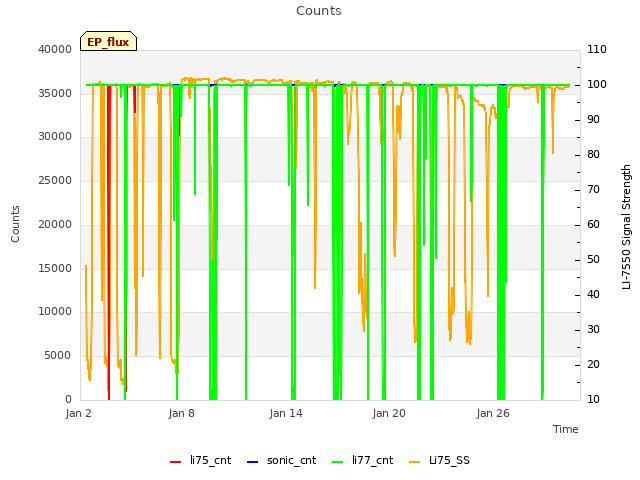This screenshot has height=480, width=640.
Task: Click the 100 right axis label
Action: point(597,84)
